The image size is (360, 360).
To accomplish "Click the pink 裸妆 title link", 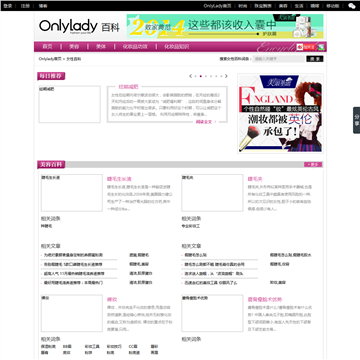I will [112, 299].
